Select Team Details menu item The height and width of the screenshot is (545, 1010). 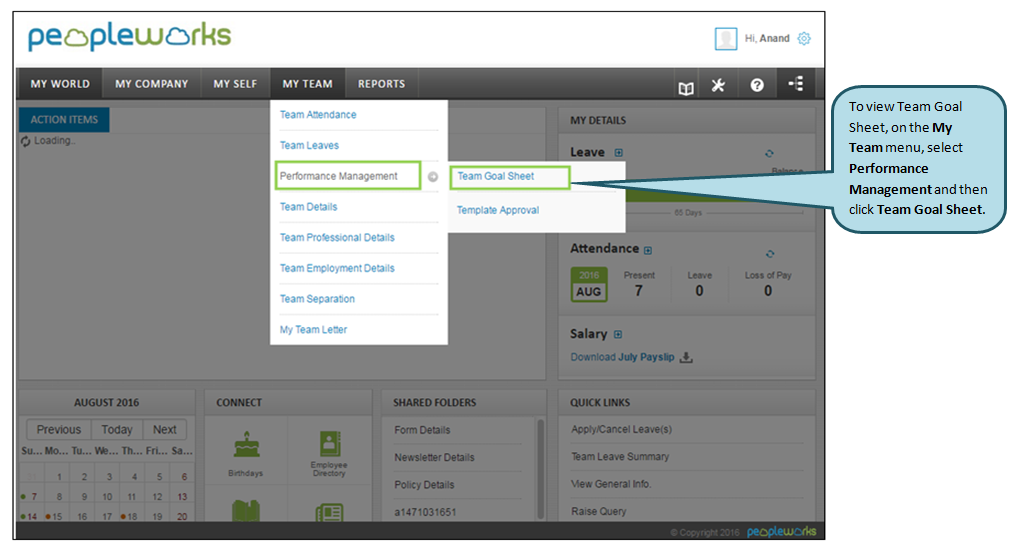point(309,207)
